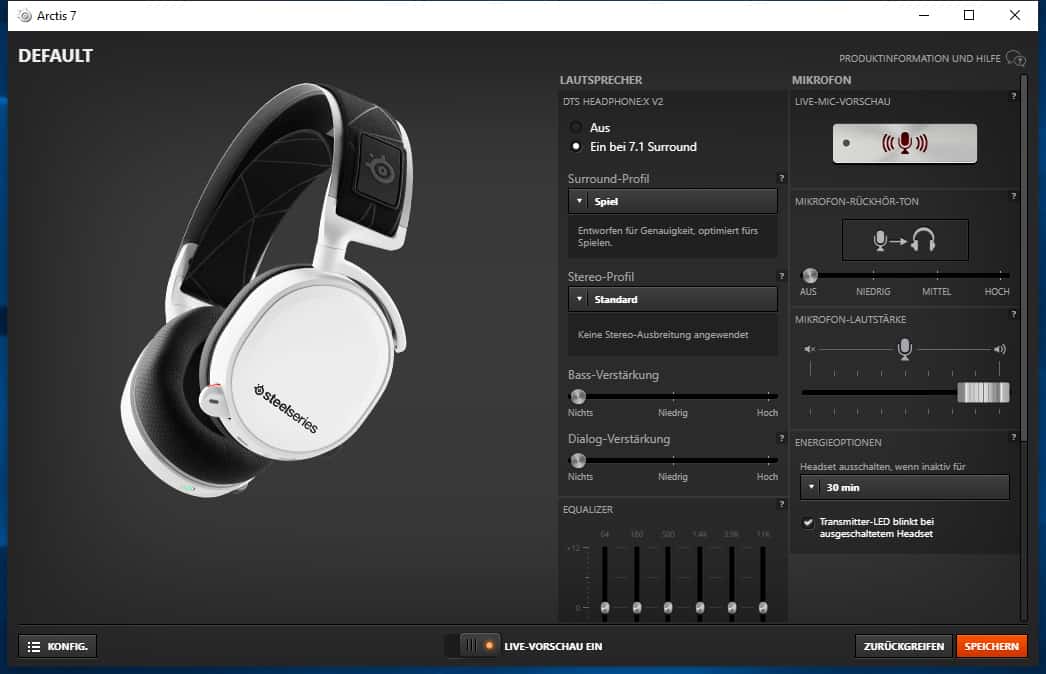Image resolution: width=1046 pixels, height=674 pixels.
Task: Select DTS Headphone:X 'Aus' radio option
Action: [x=576, y=127]
